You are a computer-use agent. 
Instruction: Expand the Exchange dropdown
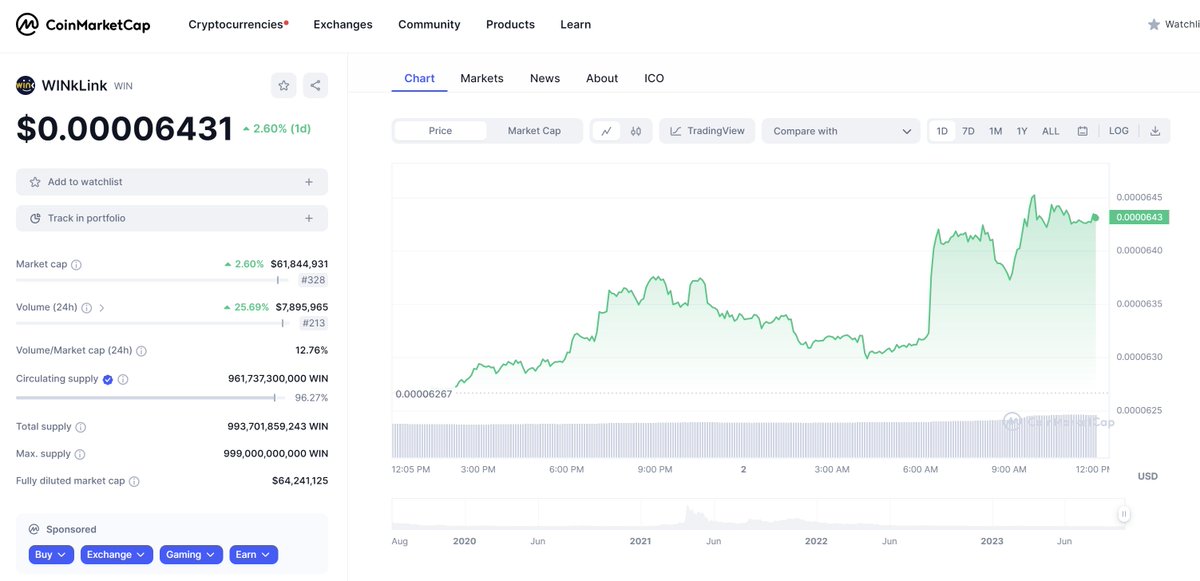[x=117, y=554]
